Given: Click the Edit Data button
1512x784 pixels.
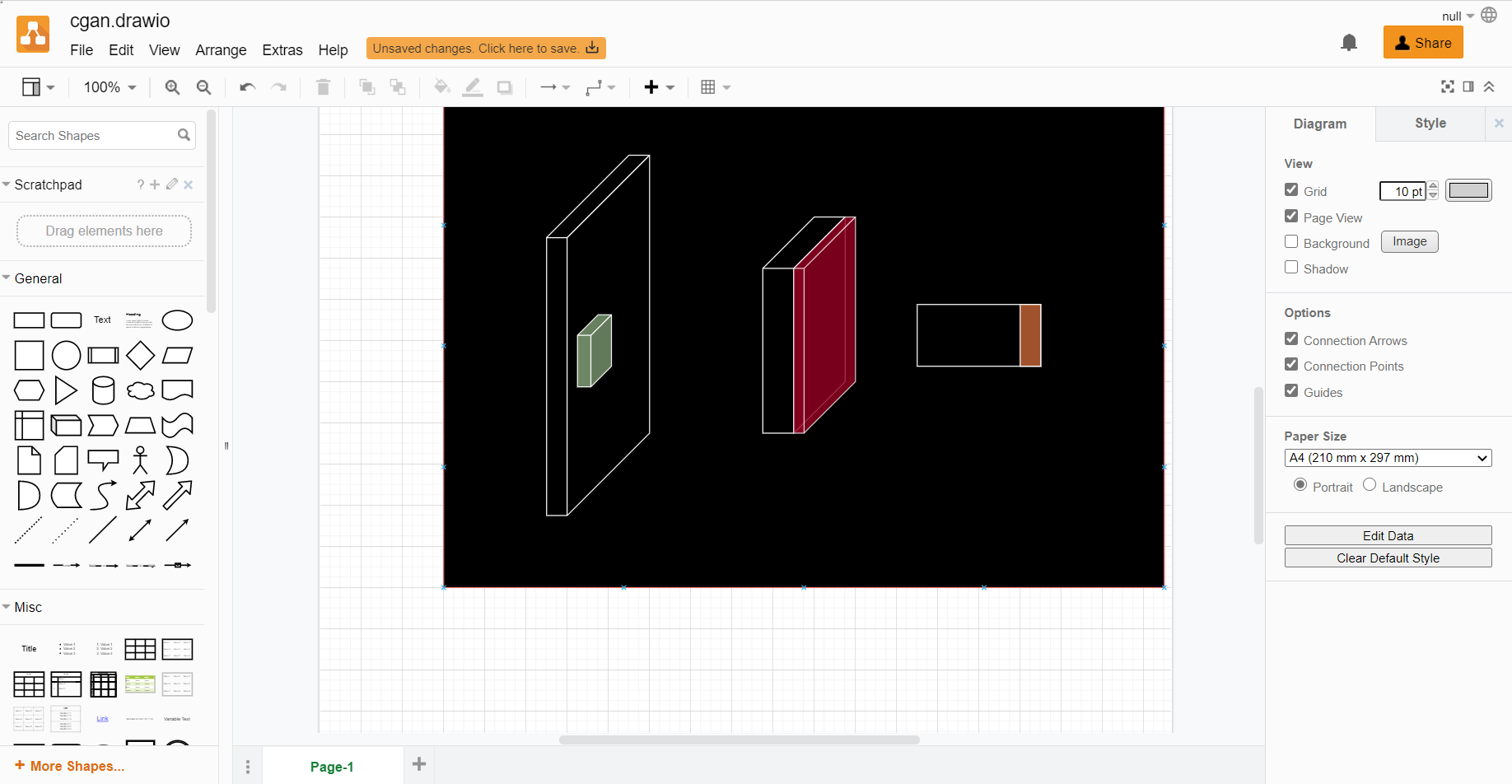Looking at the screenshot, I should pos(1388,535).
